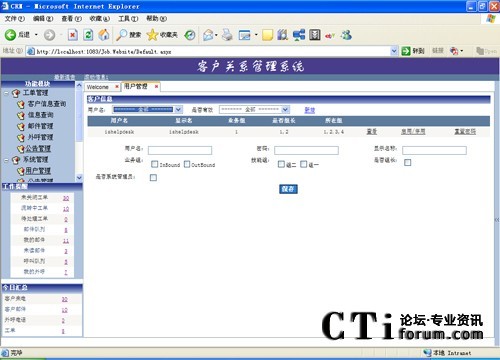Click the 新增 link
500x360 pixels.
310,110
